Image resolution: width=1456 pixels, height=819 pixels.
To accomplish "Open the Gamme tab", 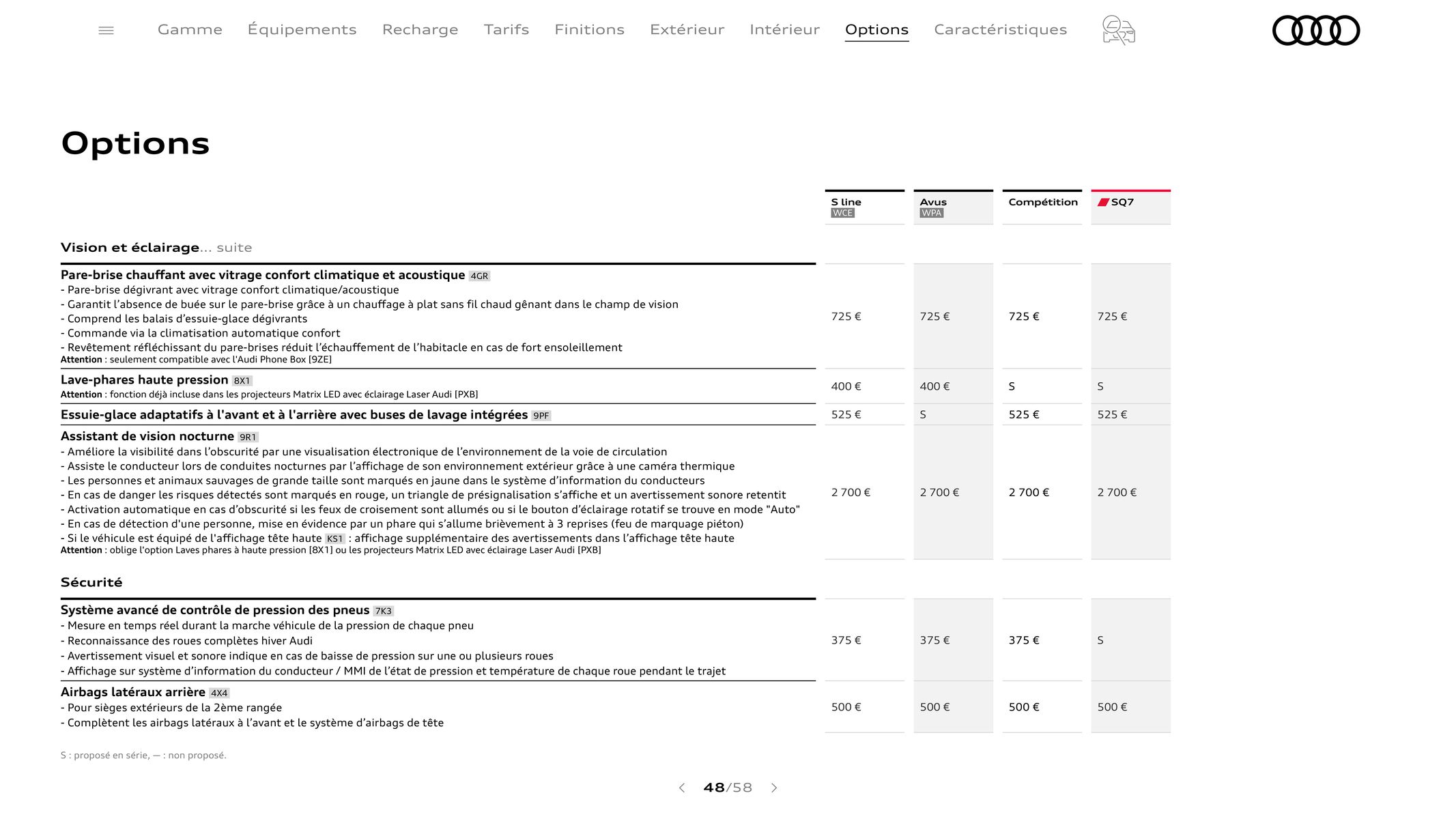I will [190, 29].
